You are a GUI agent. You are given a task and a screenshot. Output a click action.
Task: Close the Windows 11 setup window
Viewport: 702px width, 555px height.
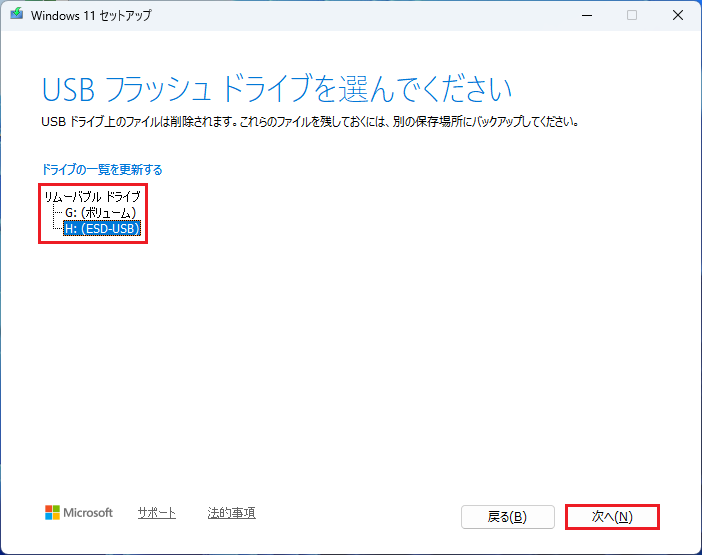pos(678,15)
